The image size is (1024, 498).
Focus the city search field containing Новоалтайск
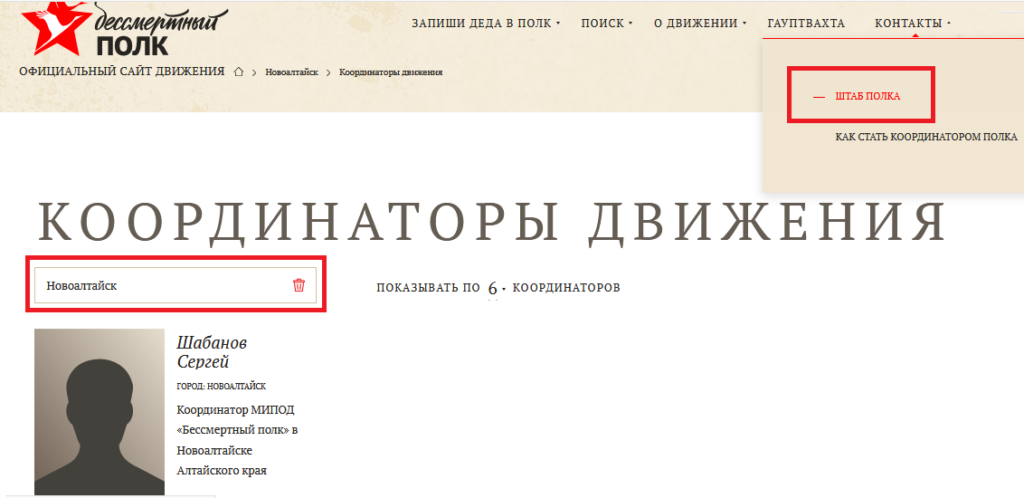click(160, 285)
